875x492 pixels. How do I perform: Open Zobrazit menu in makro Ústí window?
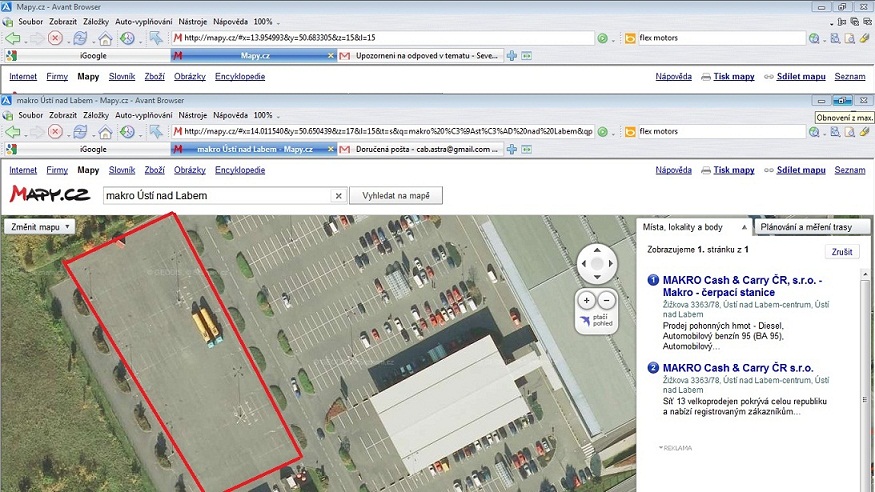(62, 115)
